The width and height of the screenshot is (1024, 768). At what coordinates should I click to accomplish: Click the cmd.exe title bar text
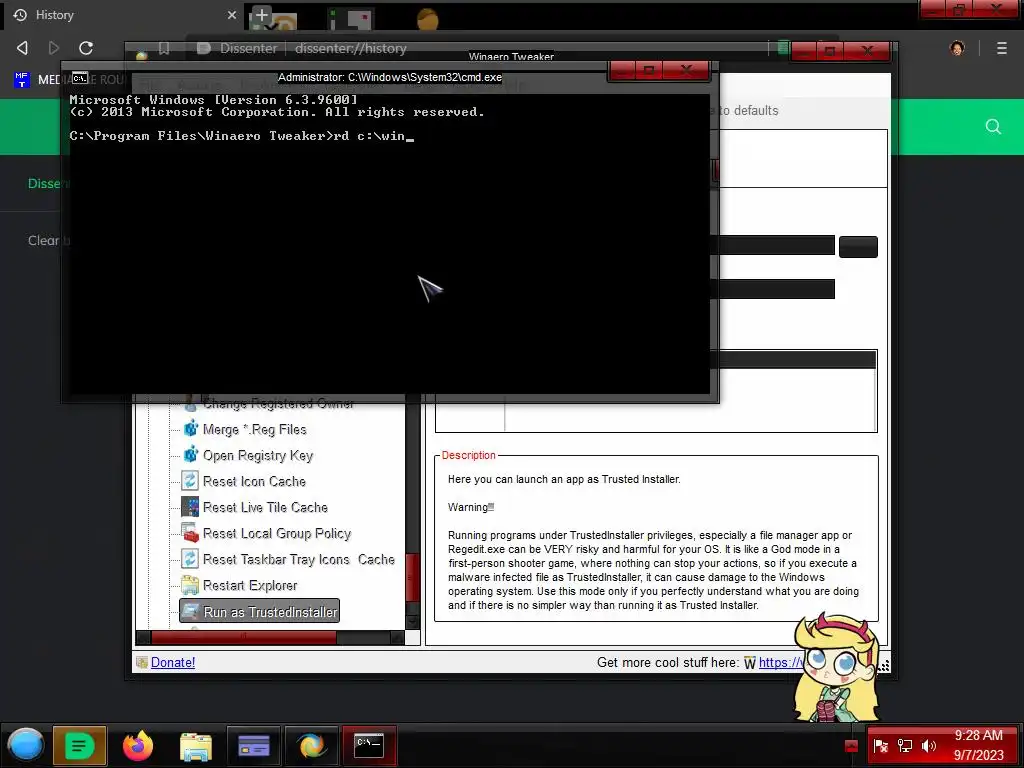pos(390,77)
